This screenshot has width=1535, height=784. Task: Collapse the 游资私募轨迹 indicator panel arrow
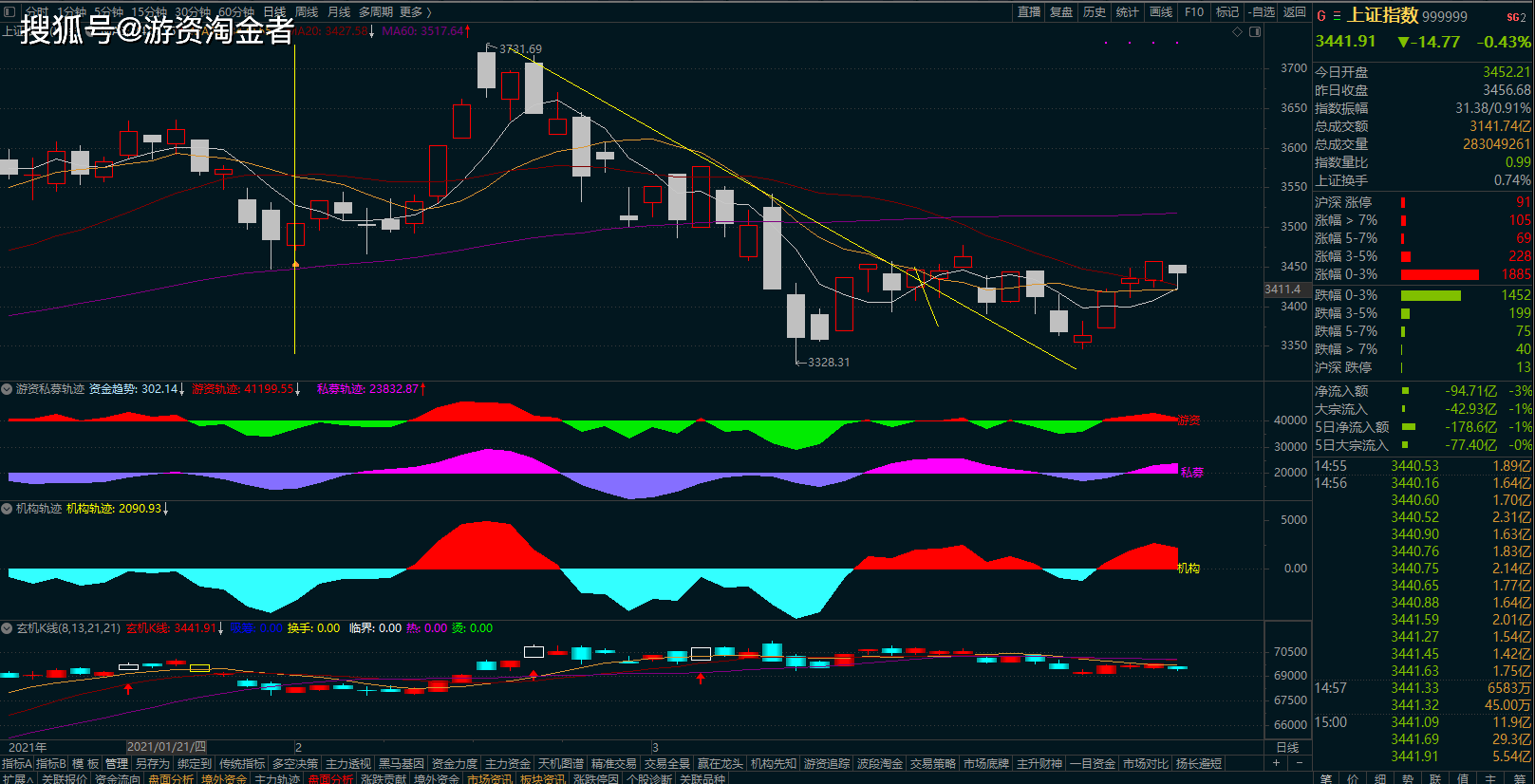[x=7, y=389]
